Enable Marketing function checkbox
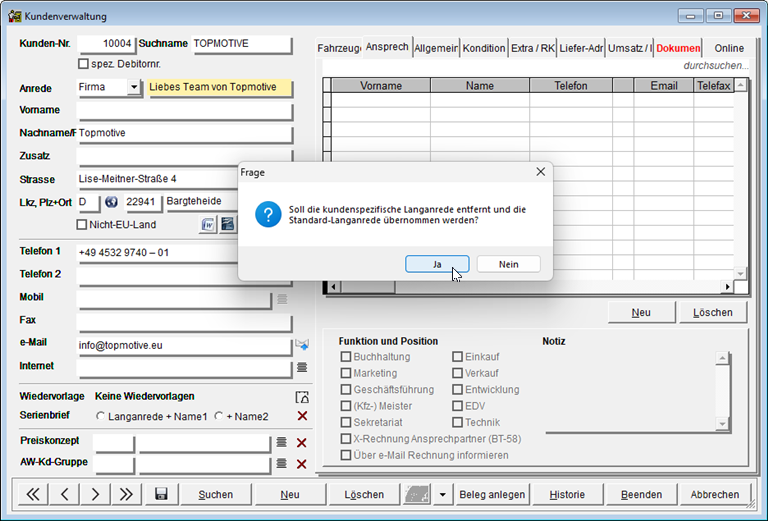This screenshot has width=768, height=521. point(346,373)
